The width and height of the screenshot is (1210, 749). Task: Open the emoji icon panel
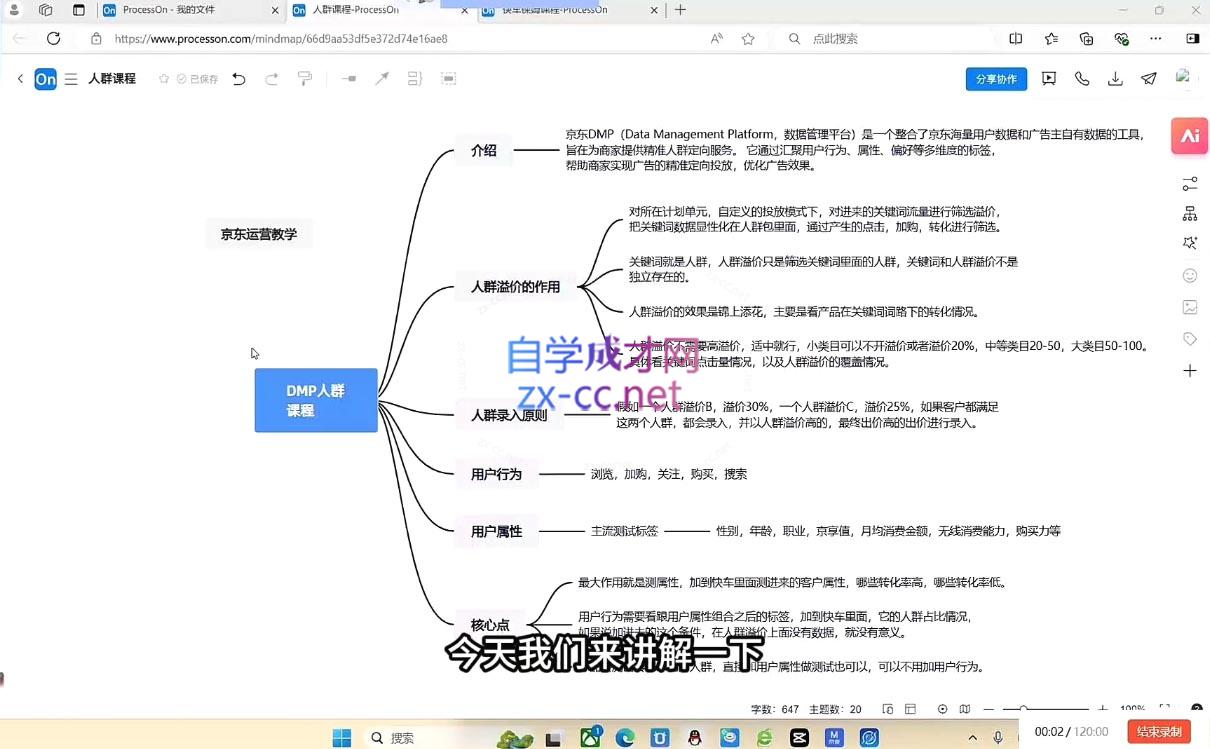click(1190, 275)
